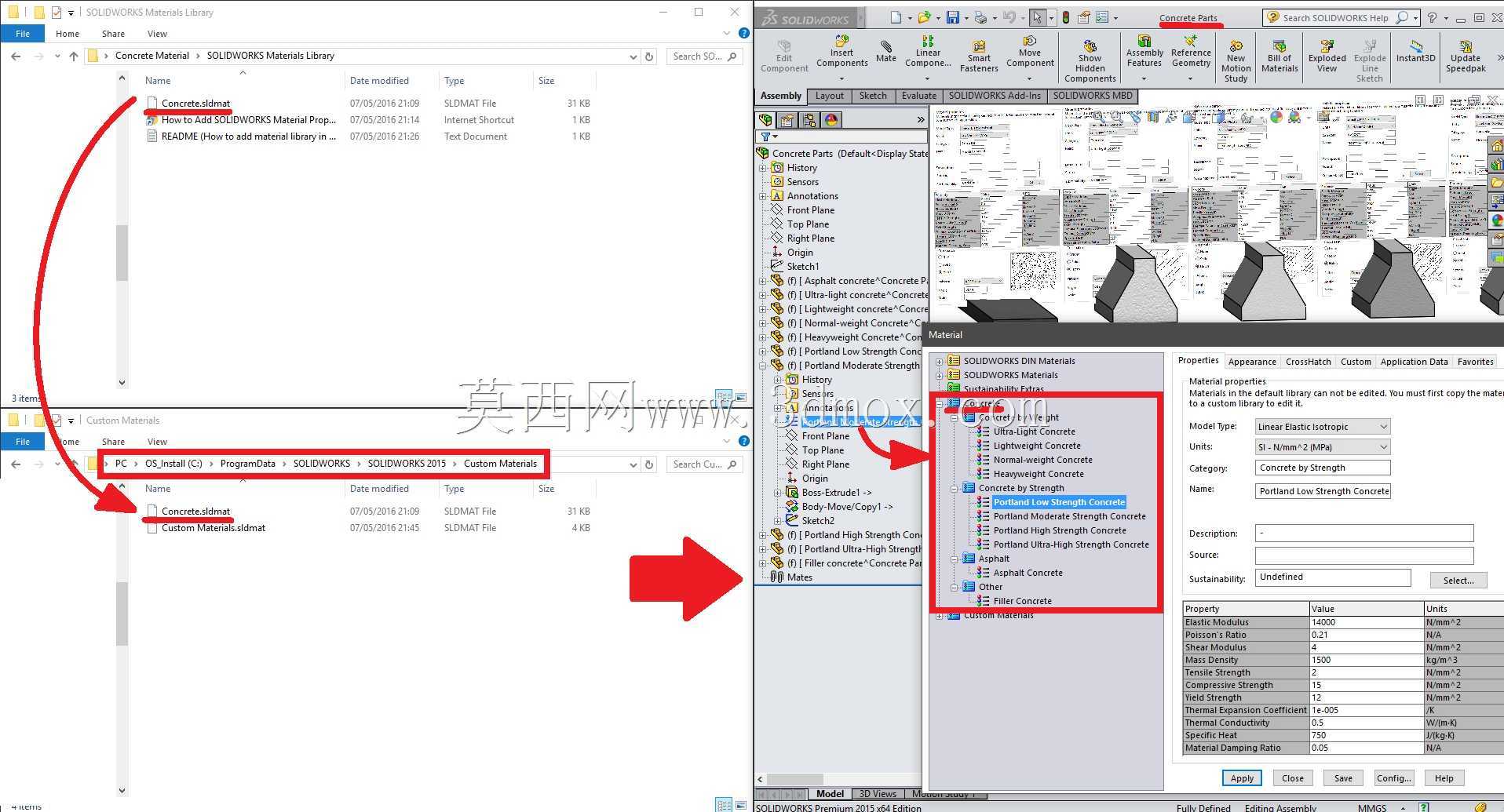Click the Print icon in SOLIDWORKS toolbar
The width and height of the screenshot is (1504, 812).
(x=980, y=17)
